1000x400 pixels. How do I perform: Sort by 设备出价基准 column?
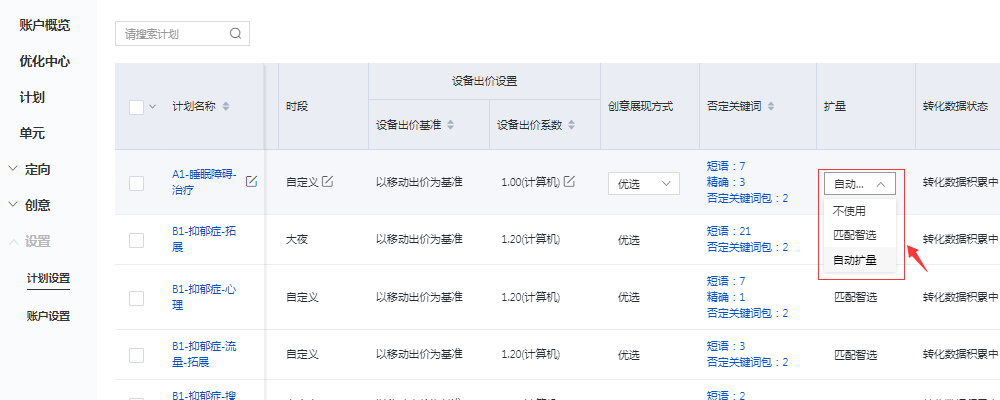pos(450,125)
